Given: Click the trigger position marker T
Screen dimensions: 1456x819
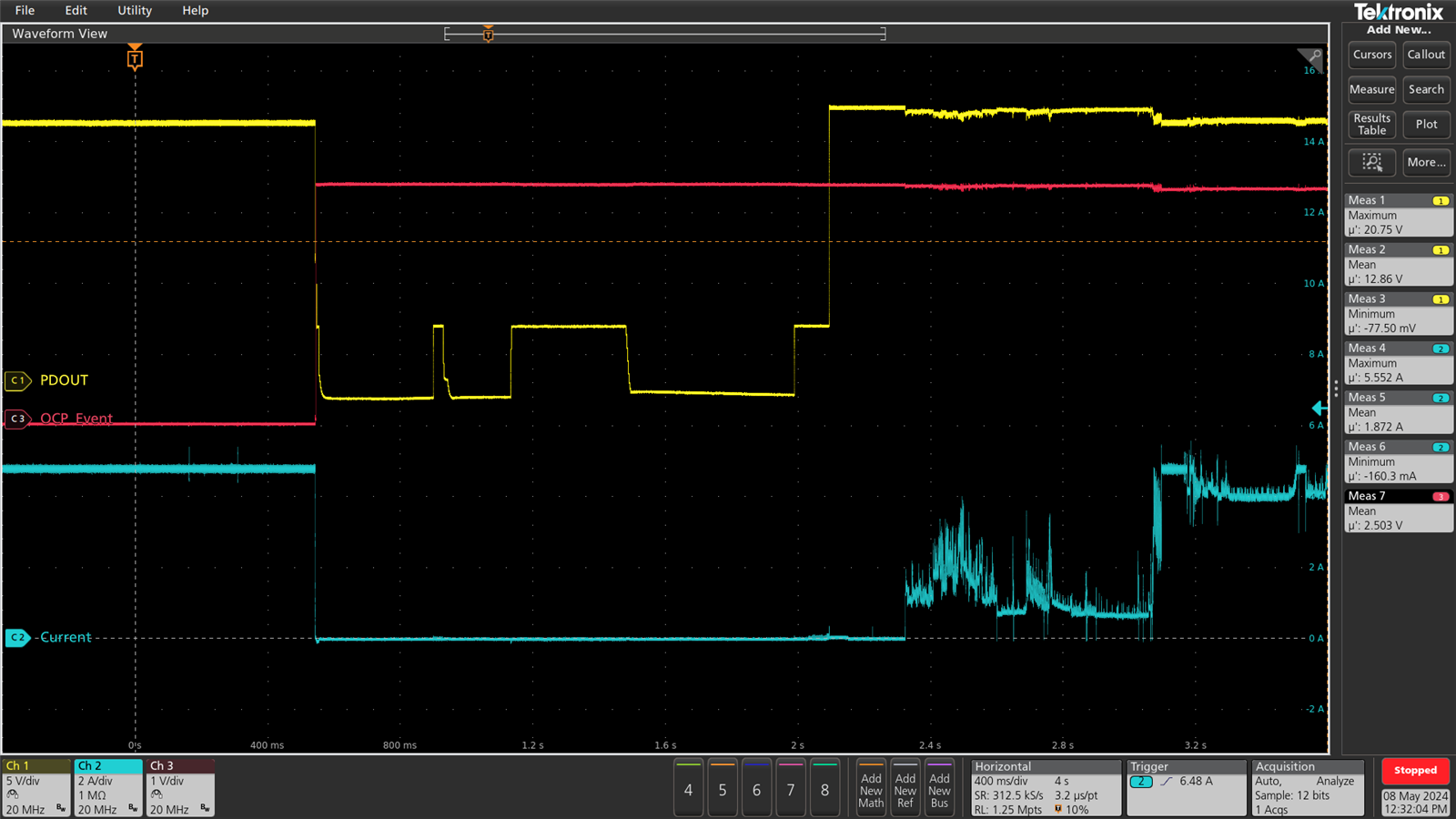Looking at the screenshot, I should [x=135, y=59].
